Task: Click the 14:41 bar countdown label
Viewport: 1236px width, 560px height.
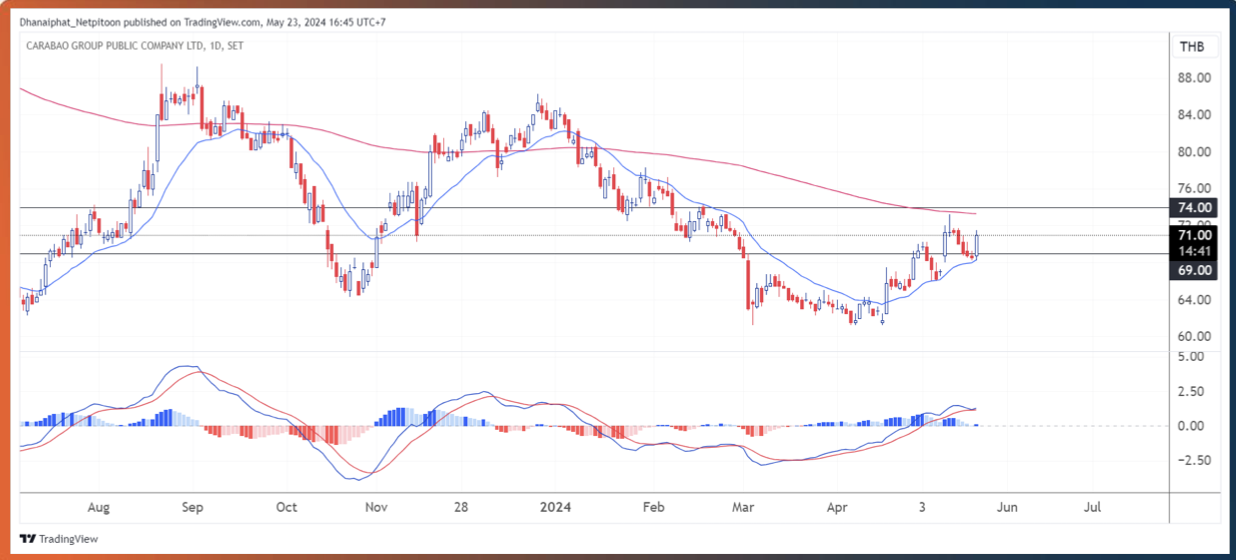Action: coord(1194,251)
